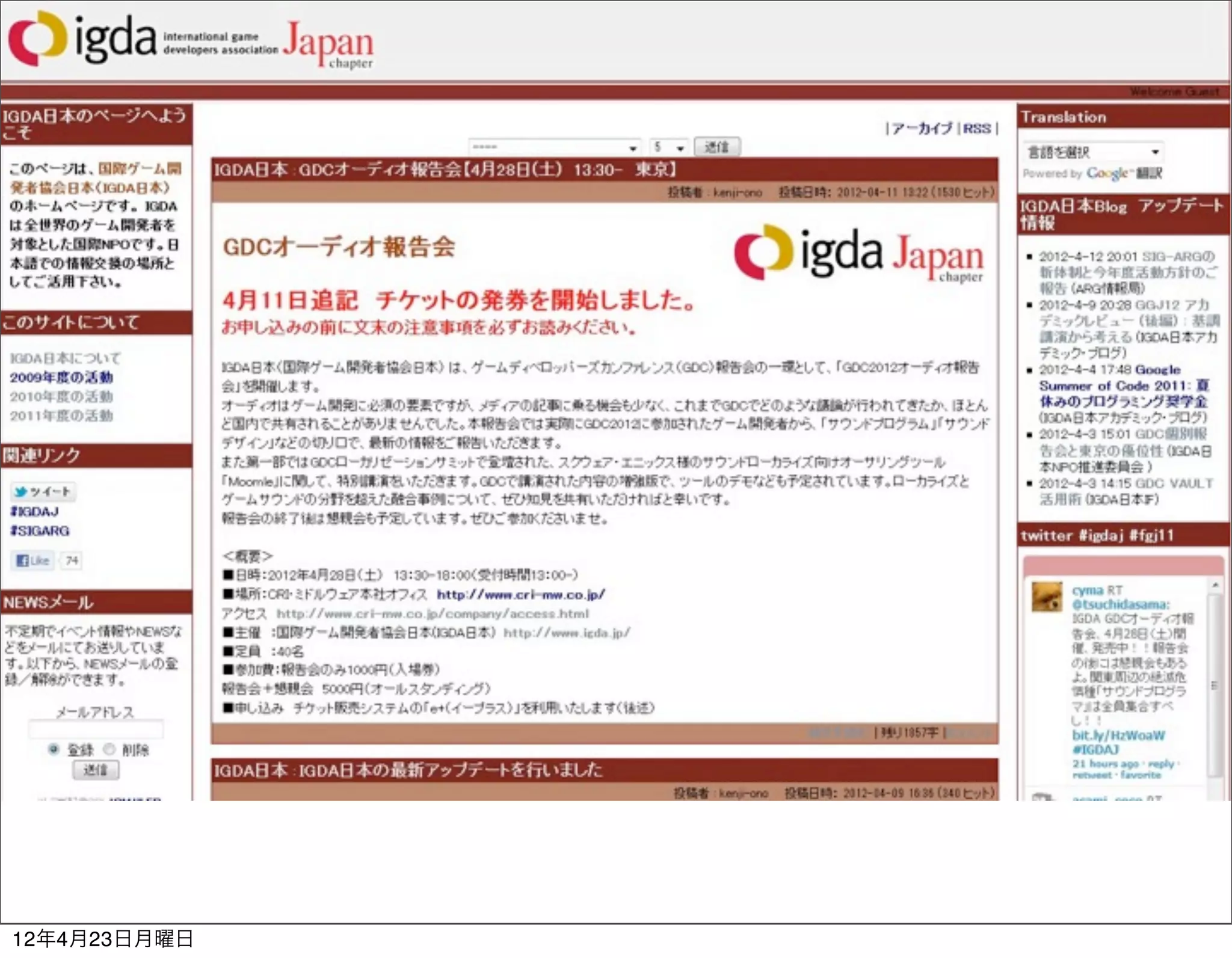The width and height of the screenshot is (1232, 958).
Task: Open the 言語を選択 language dropdown
Action: tap(1093, 152)
